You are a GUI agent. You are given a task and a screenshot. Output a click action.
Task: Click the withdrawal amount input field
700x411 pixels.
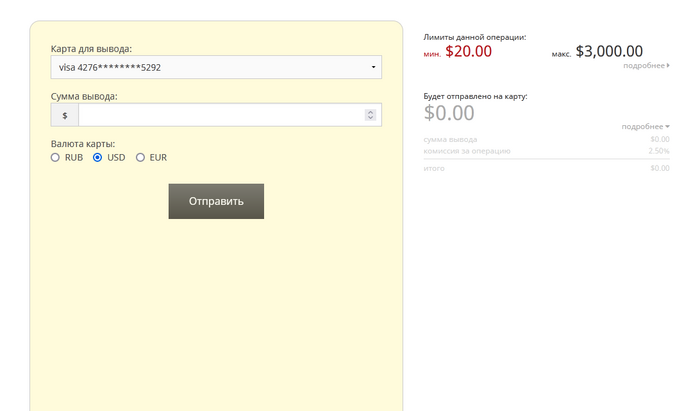(x=222, y=115)
